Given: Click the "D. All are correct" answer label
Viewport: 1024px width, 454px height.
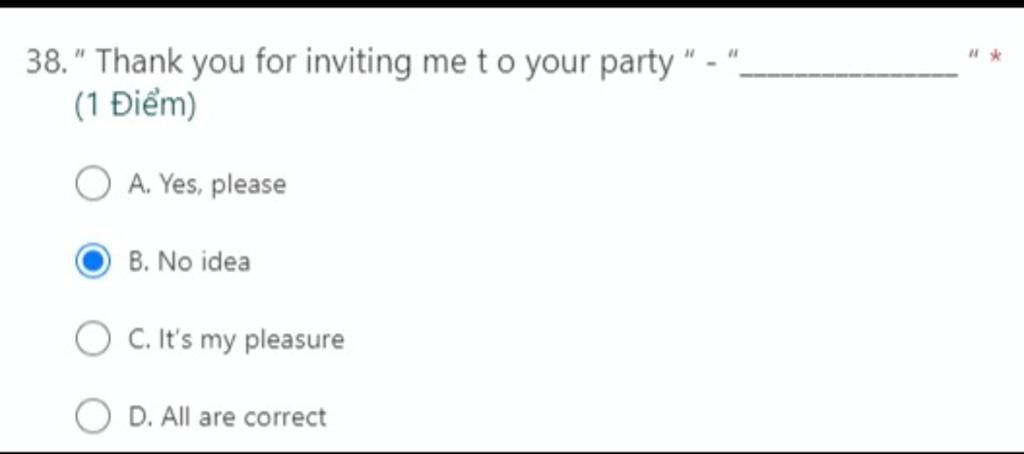Looking at the screenshot, I should (227, 417).
